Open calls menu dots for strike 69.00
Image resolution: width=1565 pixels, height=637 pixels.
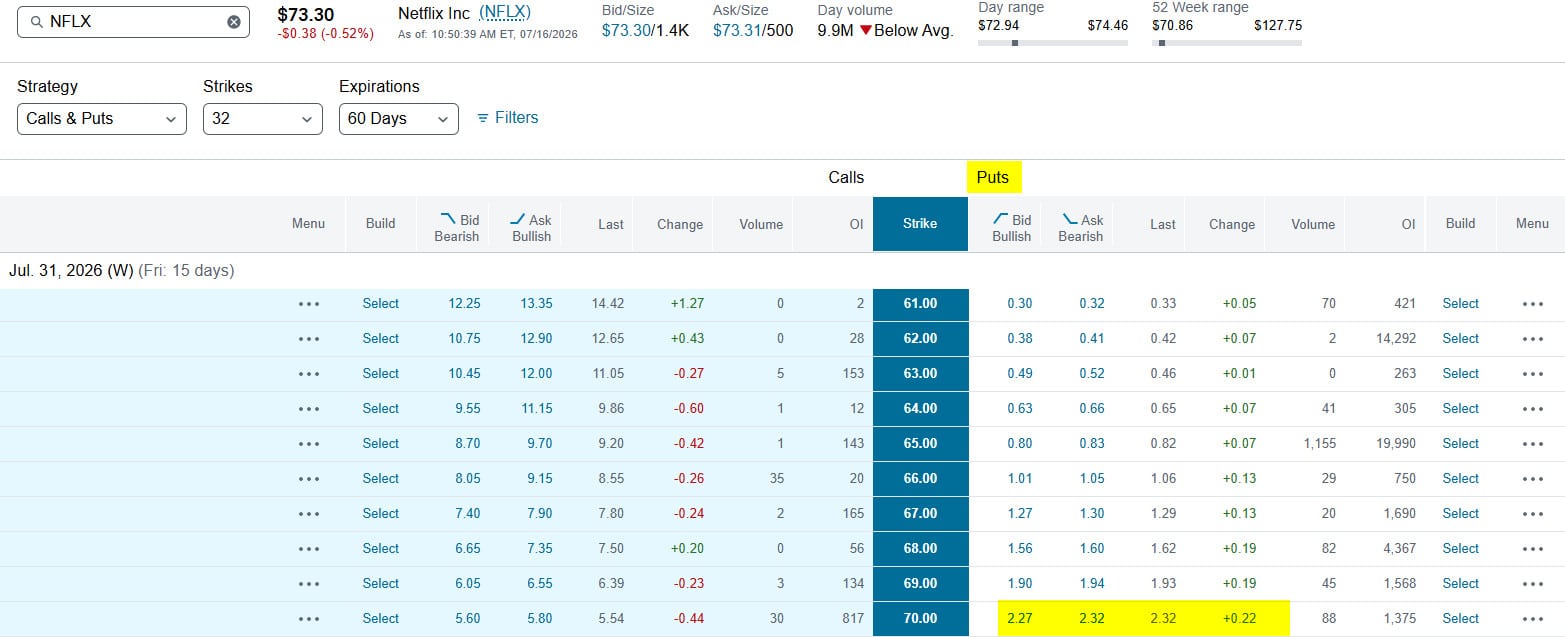309,584
